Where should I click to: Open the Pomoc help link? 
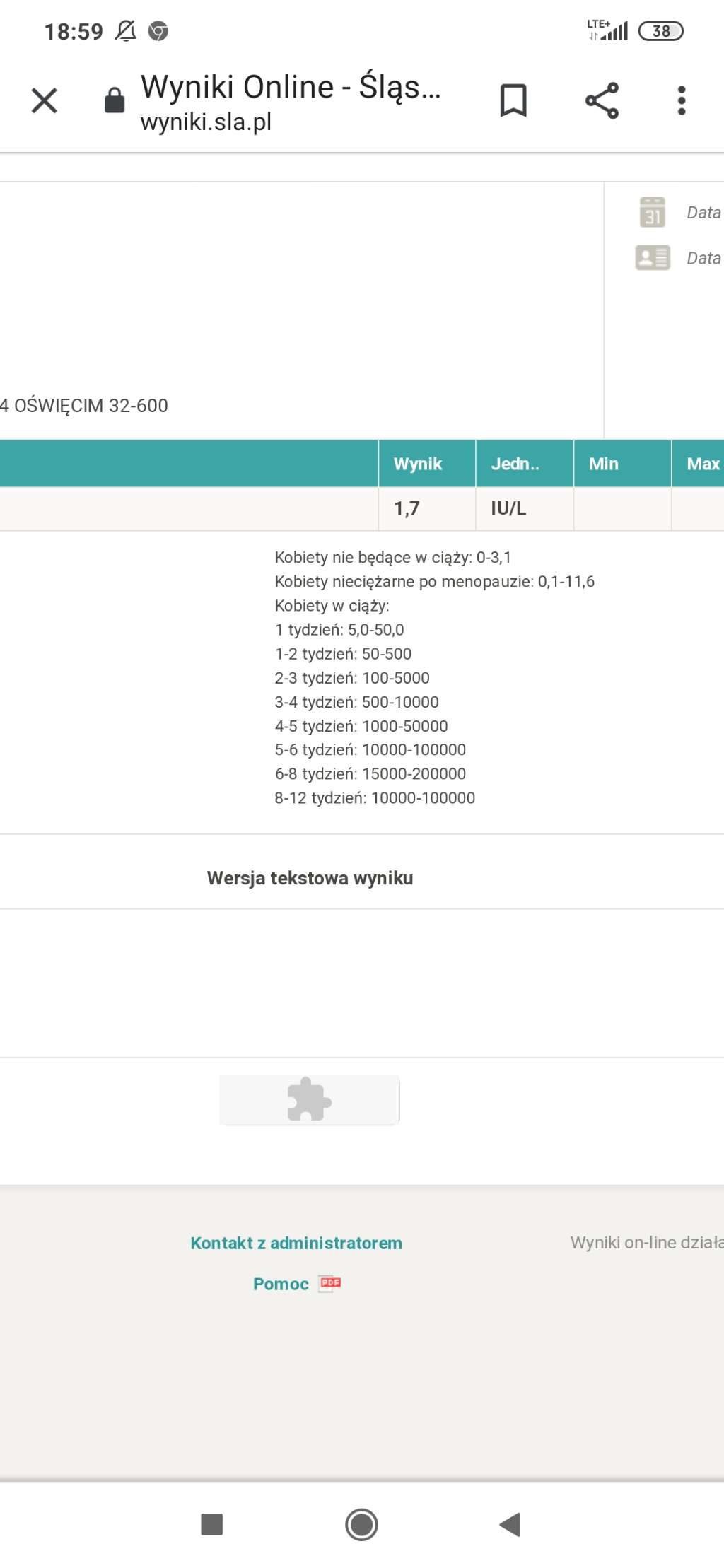pyautogui.click(x=281, y=1284)
